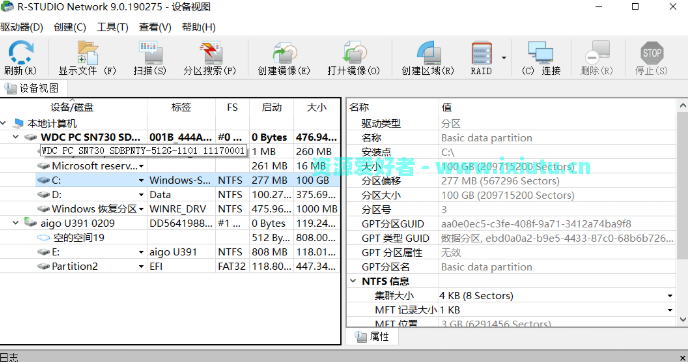Screen dimensions: 688x362
Task: Sort by 标签 column header
Action: pyautogui.click(x=181, y=108)
